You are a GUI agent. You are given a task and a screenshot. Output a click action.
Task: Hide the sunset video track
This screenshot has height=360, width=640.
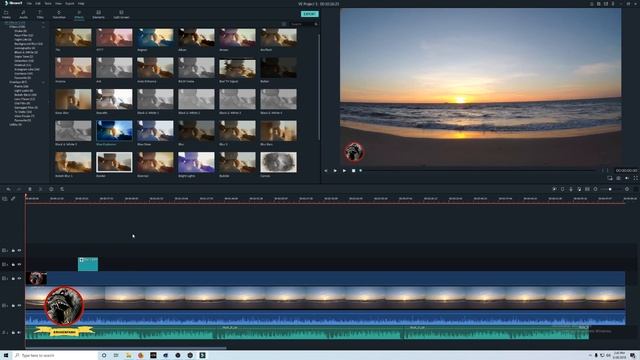tap(19, 305)
